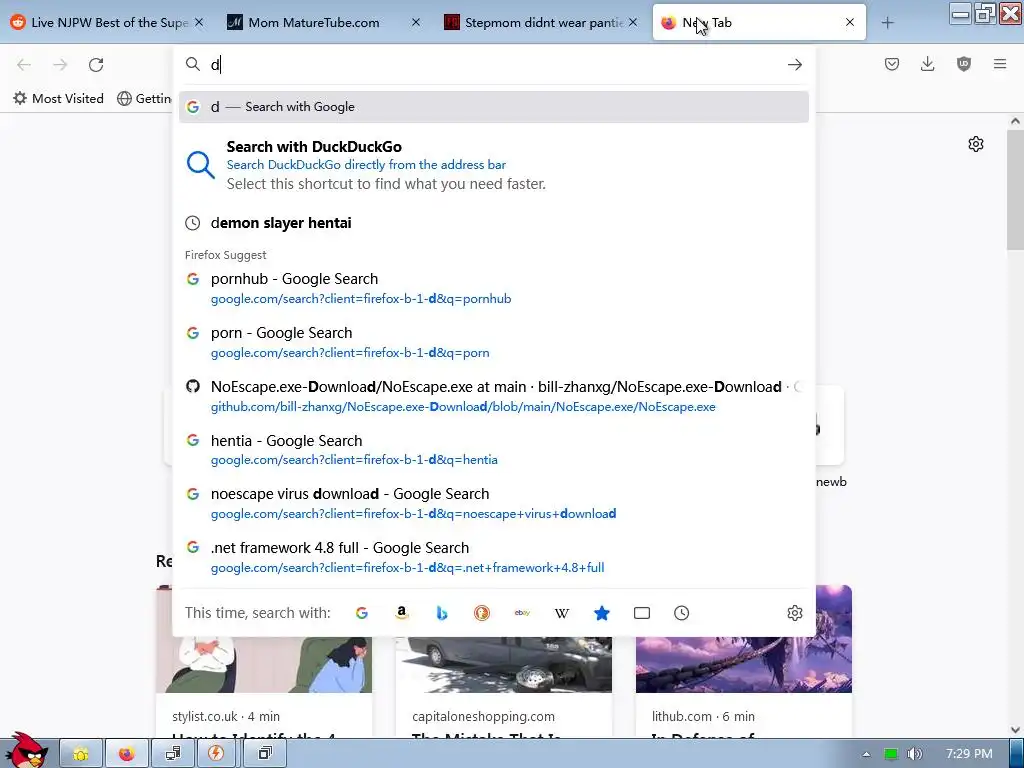Open the Downloads panel
The height and width of the screenshot is (768, 1024).
pos(927,64)
